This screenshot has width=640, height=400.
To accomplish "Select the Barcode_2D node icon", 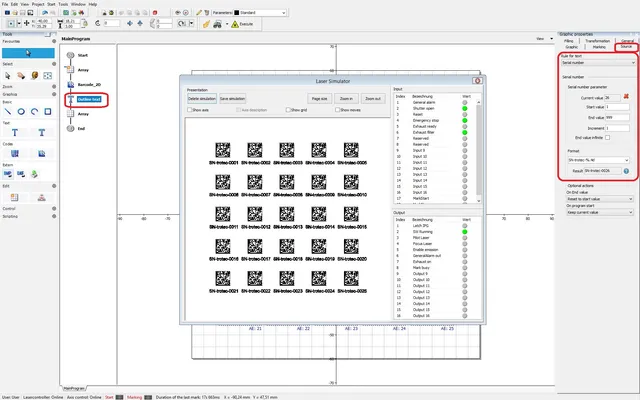I will [69, 85].
